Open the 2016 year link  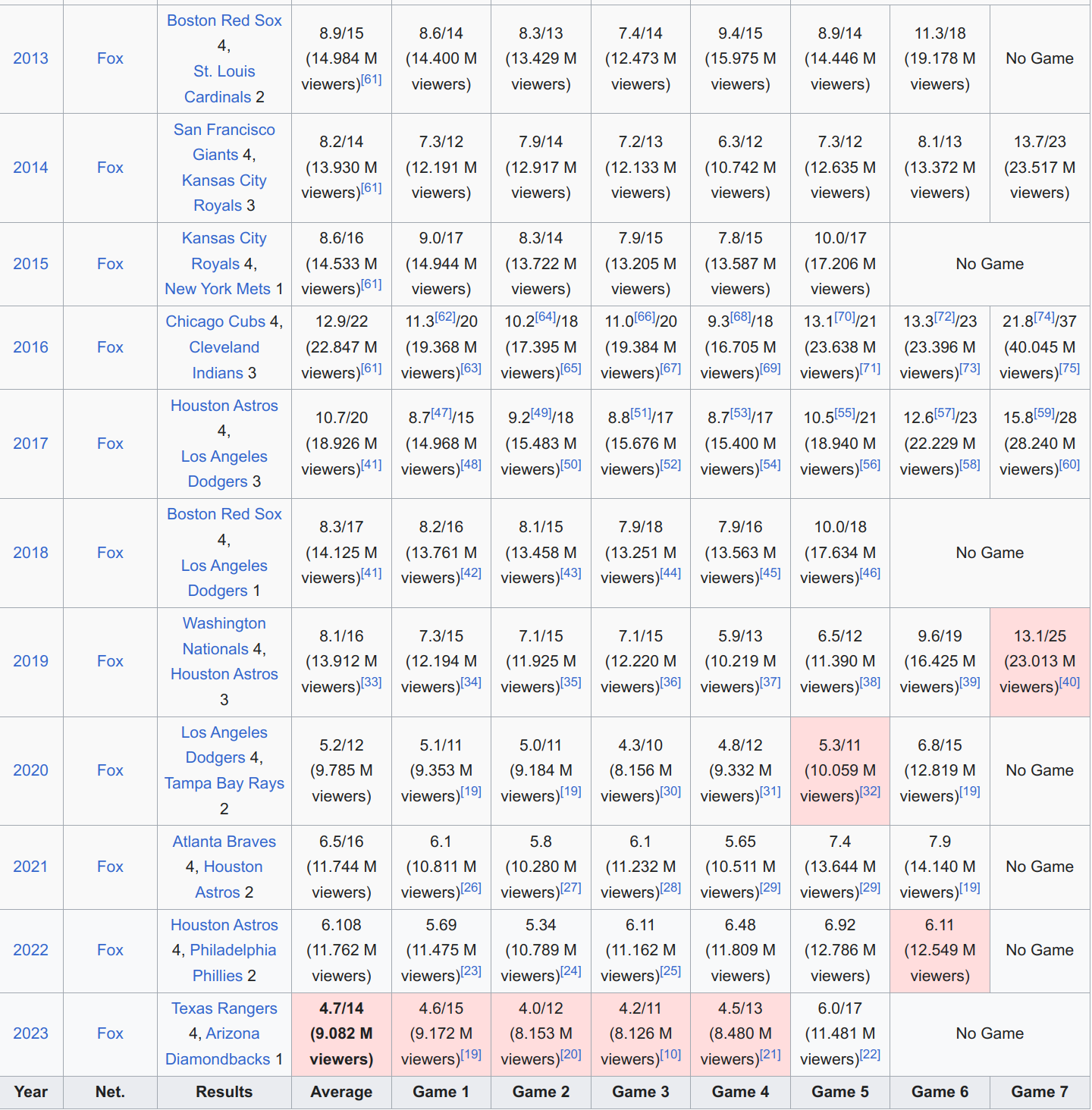[x=30, y=347]
